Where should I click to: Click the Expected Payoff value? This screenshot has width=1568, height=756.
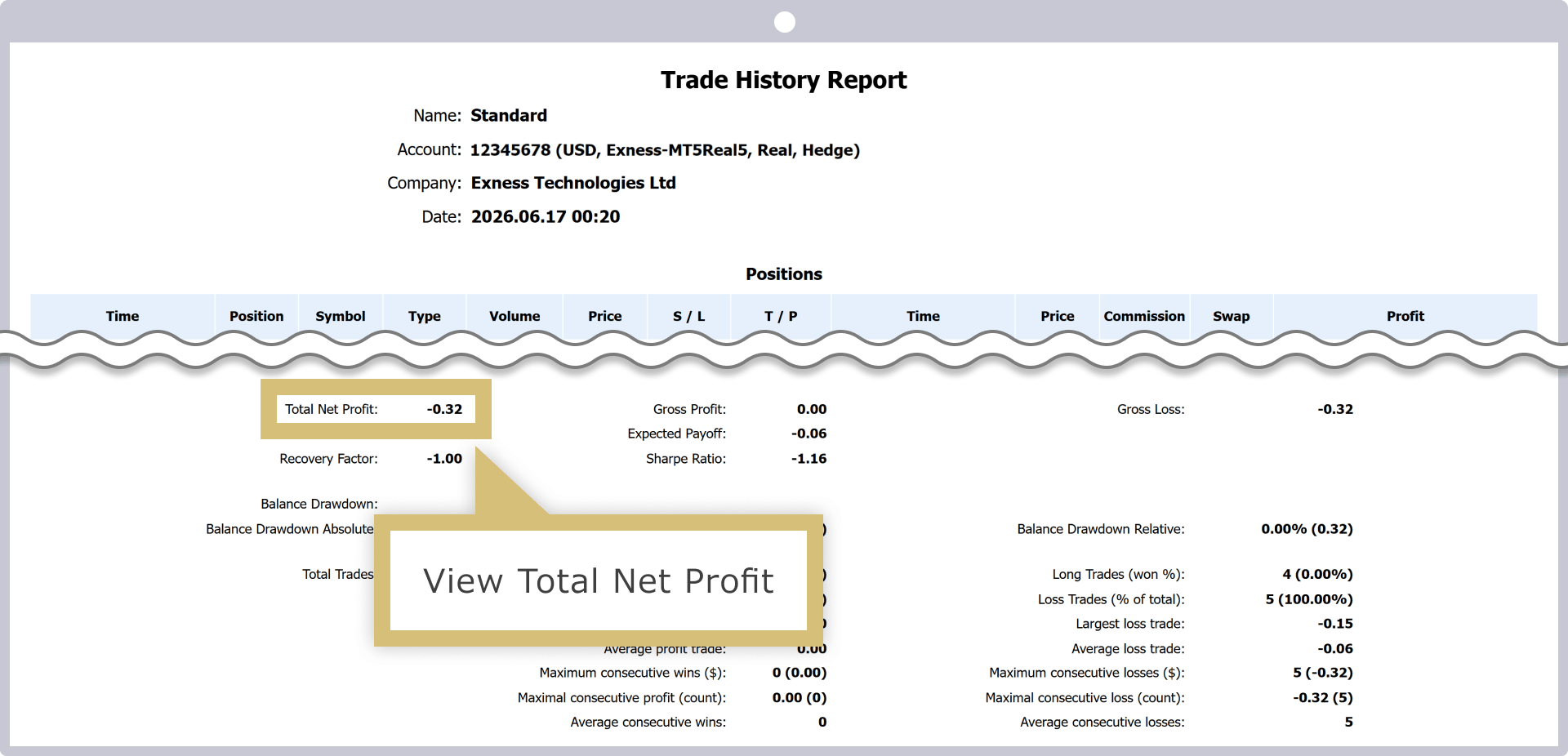[x=808, y=434]
